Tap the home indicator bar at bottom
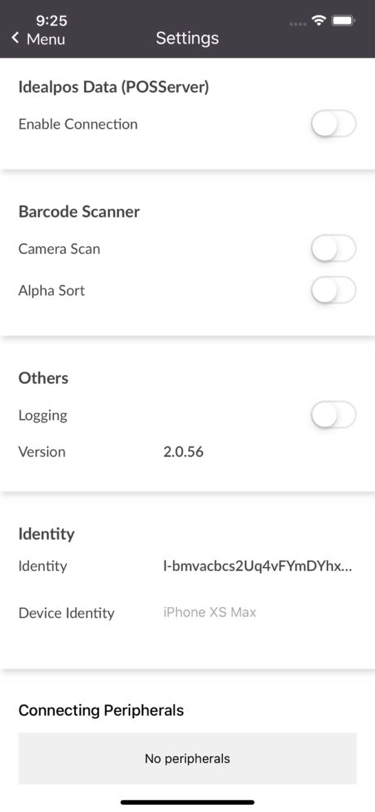This screenshot has width=375, height=812. [x=188, y=802]
